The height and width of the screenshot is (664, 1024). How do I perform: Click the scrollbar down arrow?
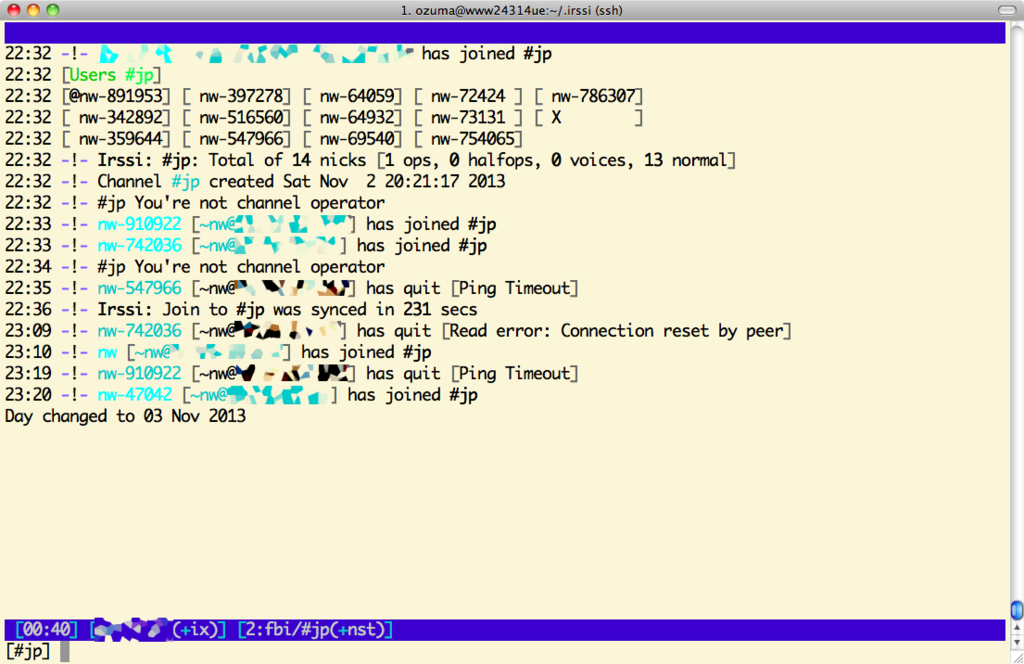(1017, 642)
